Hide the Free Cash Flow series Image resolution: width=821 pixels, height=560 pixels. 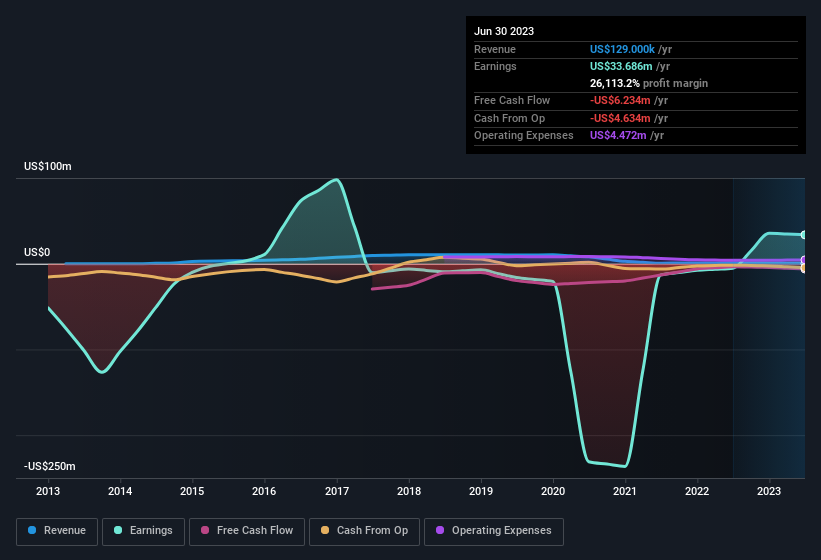coord(246,531)
